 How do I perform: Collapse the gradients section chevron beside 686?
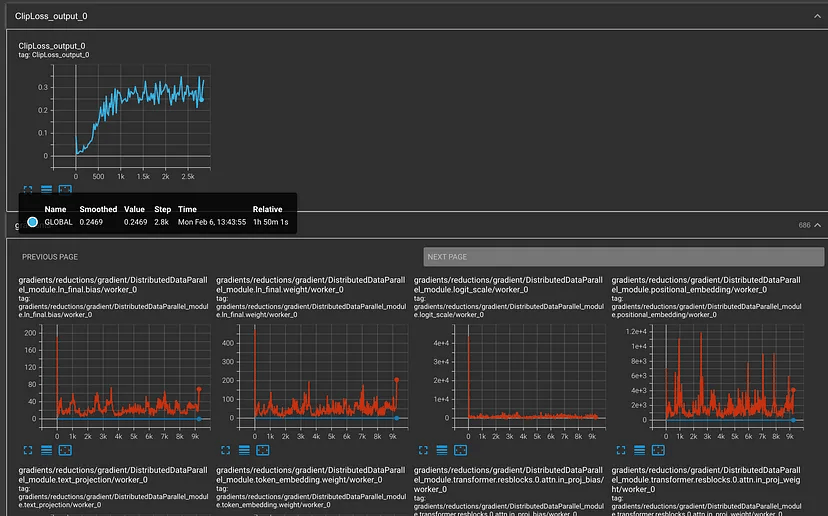pos(817,225)
